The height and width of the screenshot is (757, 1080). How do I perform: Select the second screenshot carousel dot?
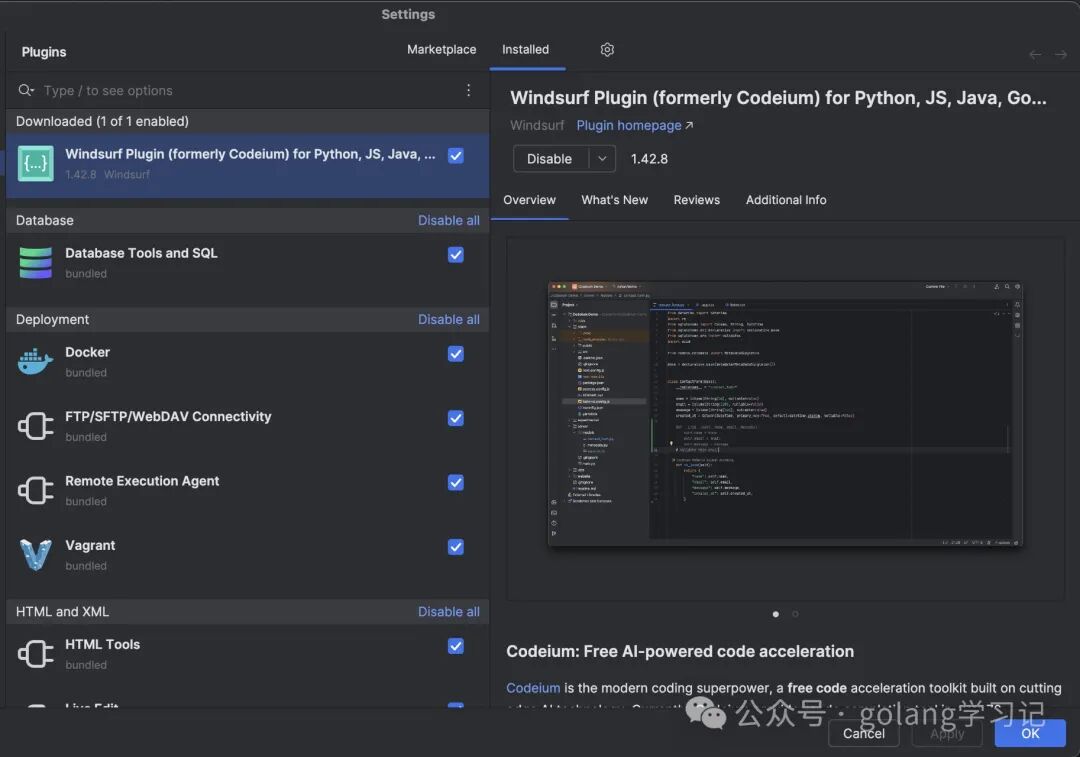(795, 614)
